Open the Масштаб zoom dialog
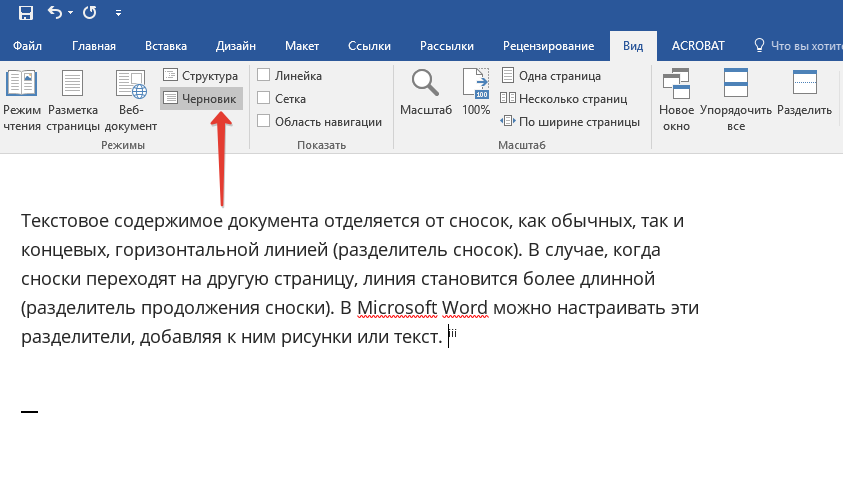 click(x=426, y=92)
